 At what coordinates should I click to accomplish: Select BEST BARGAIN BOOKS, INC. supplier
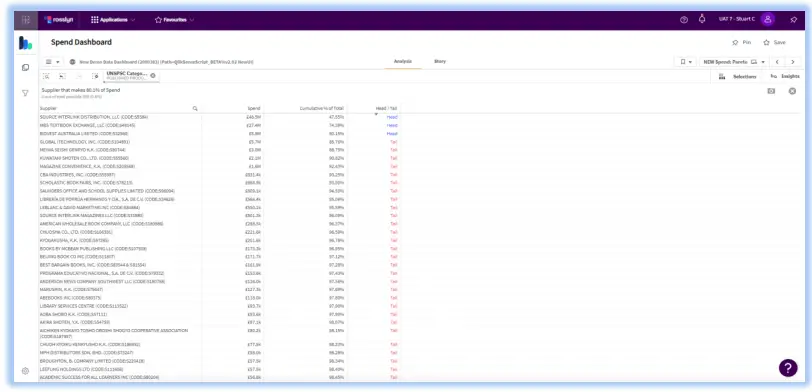point(93,265)
